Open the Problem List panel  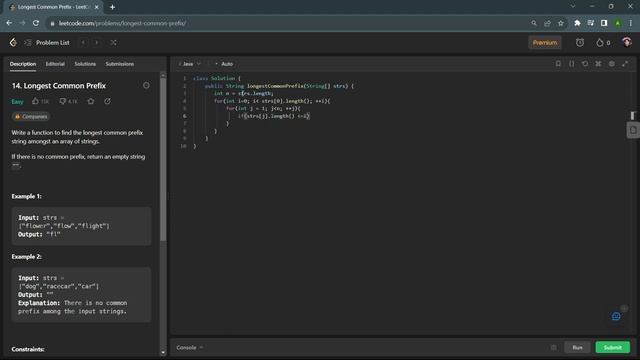(47, 42)
